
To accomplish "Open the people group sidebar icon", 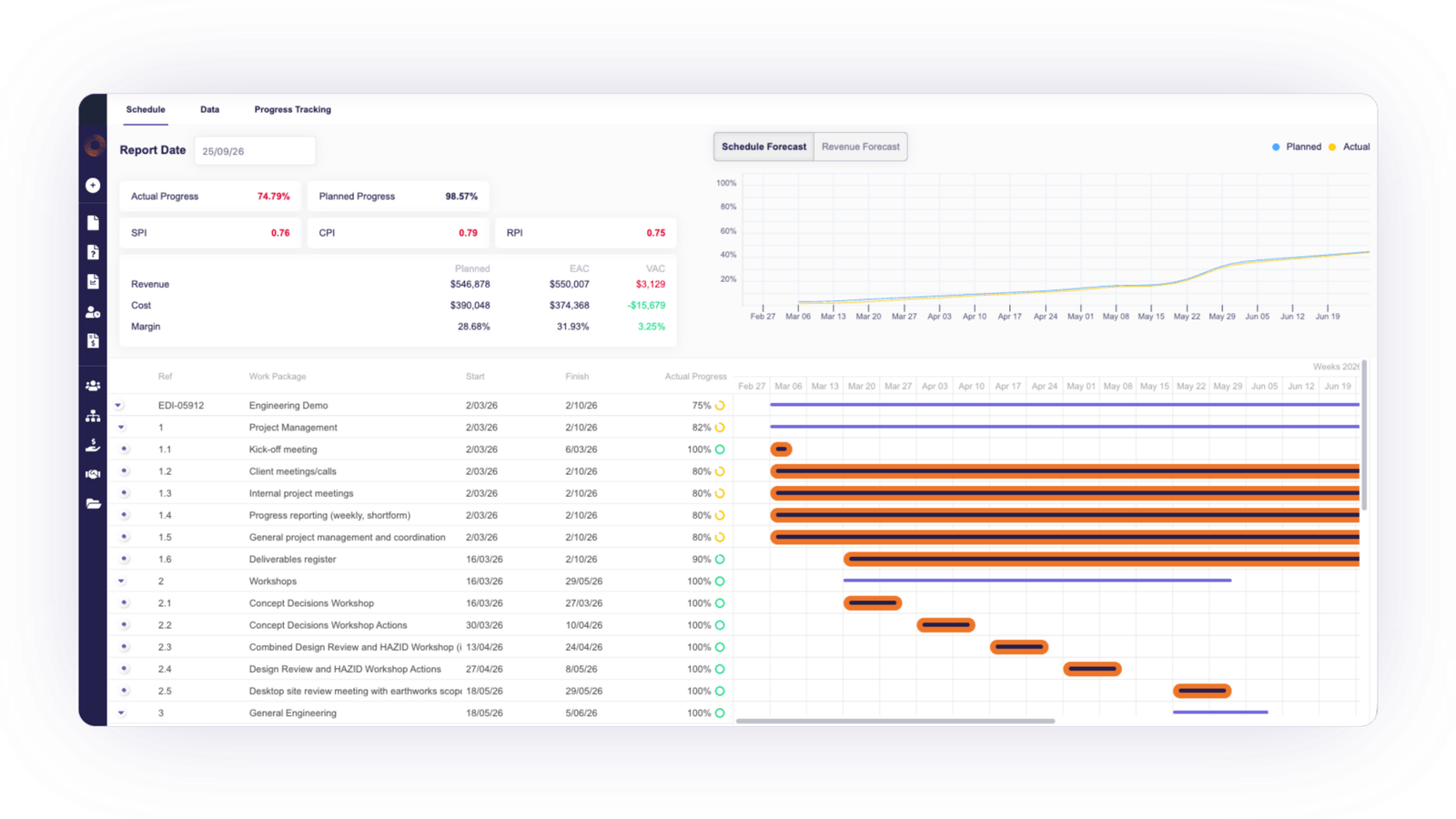I will coord(93,386).
